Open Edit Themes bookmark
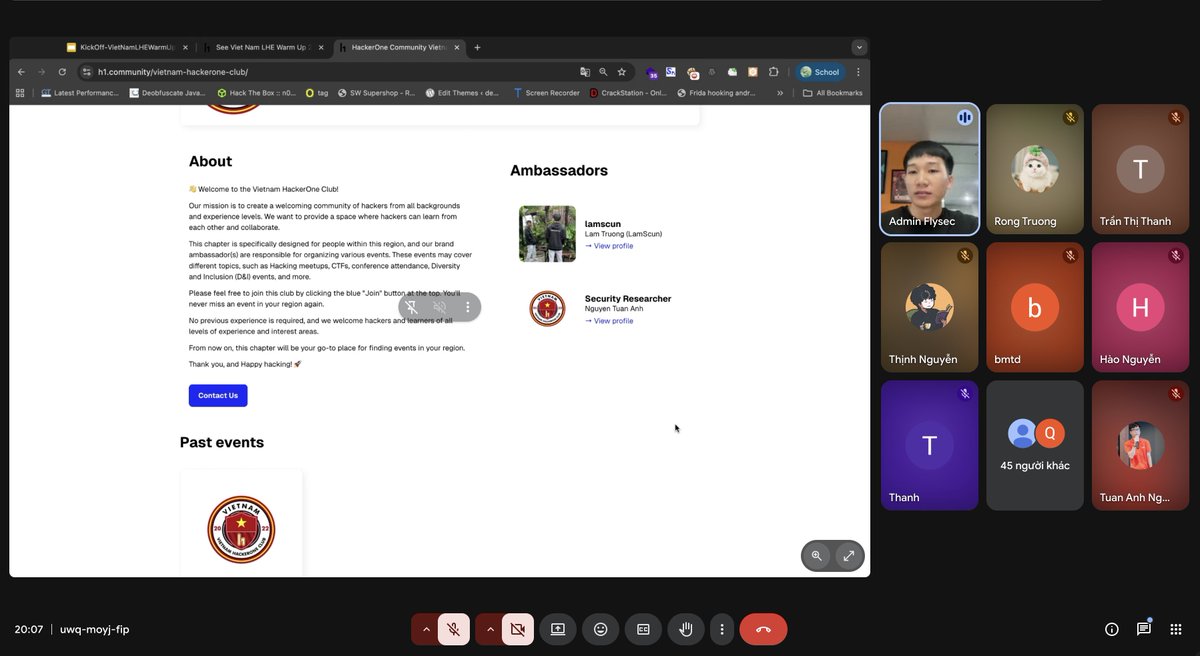 point(462,93)
